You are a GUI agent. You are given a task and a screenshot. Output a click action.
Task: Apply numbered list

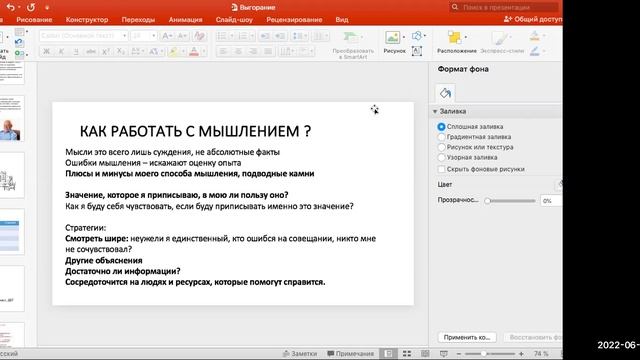pos(242,36)
